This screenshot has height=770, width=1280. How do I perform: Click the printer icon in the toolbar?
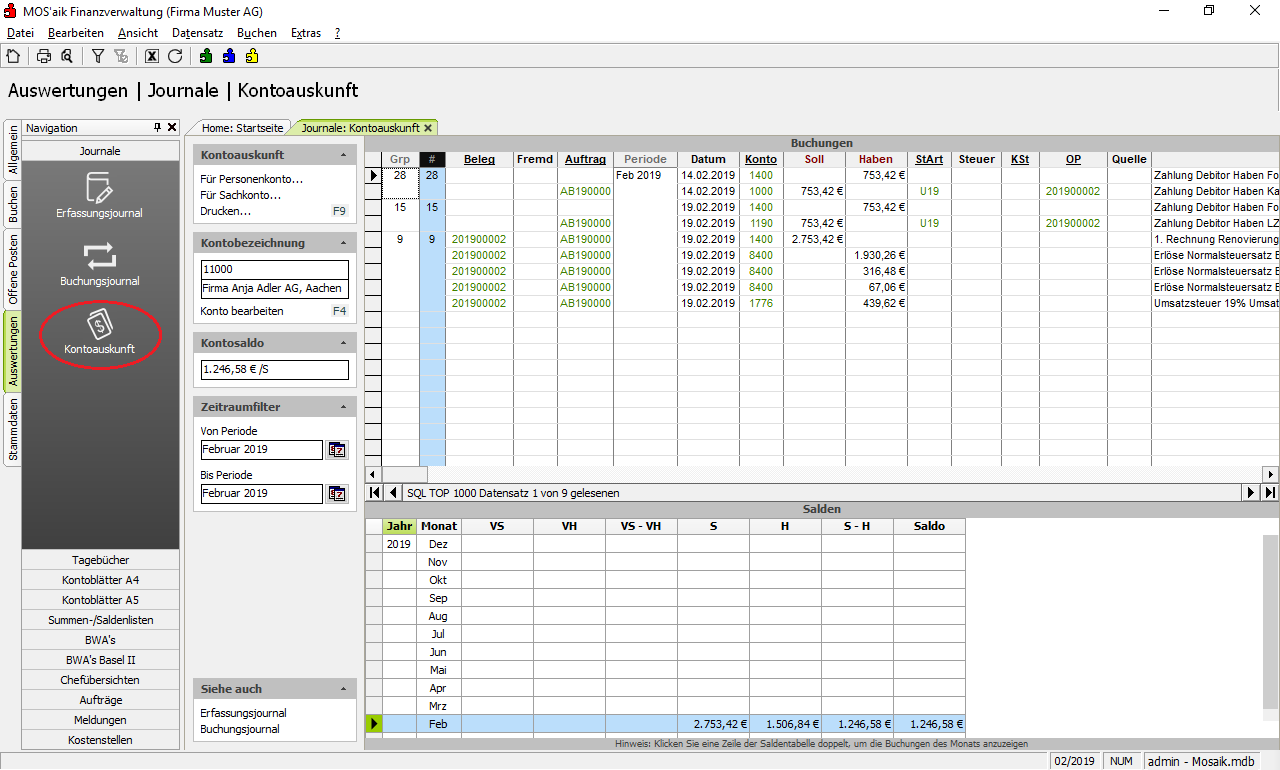(x=44, y=56)
